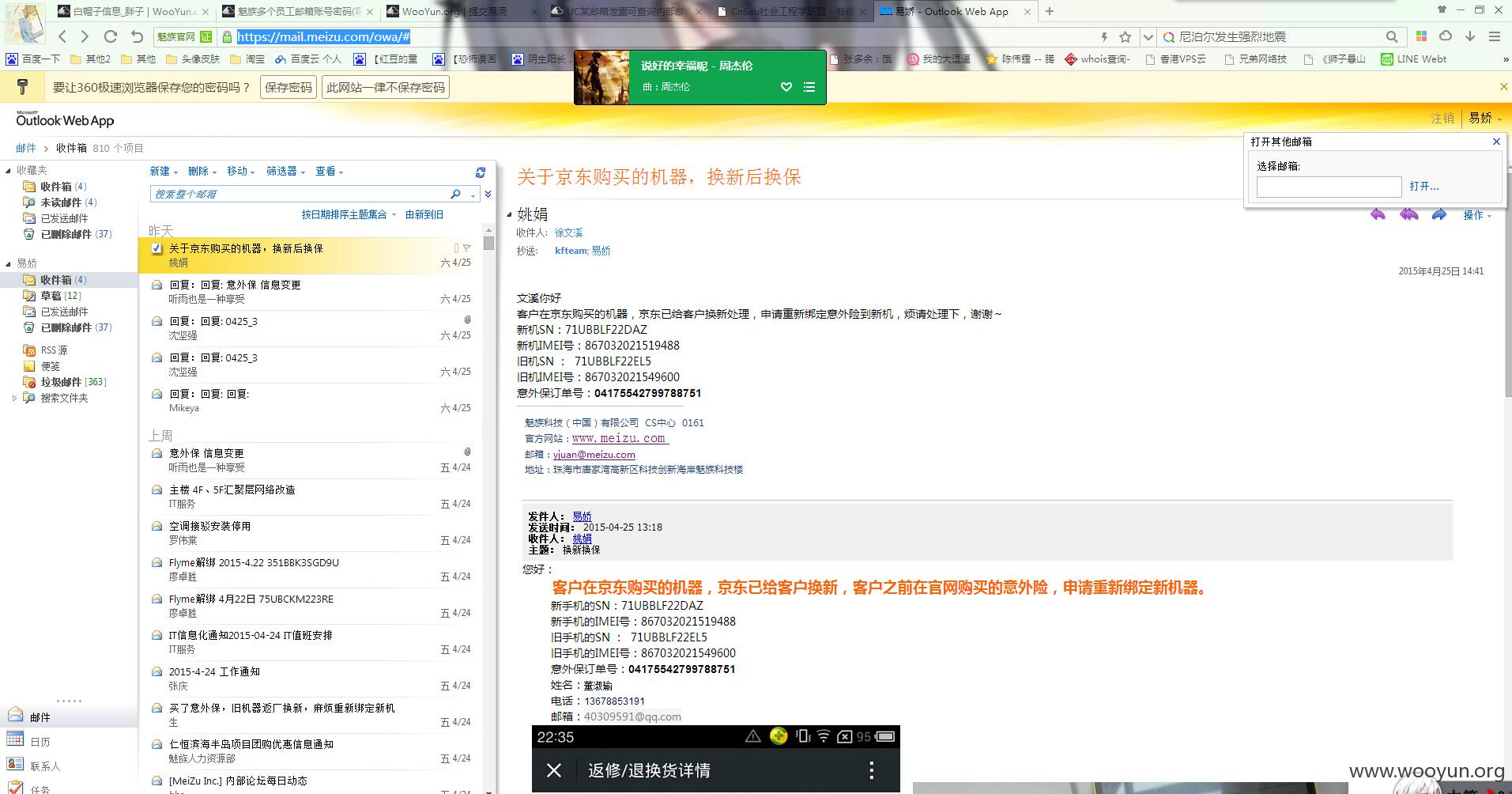Open the 百度一下 bookmark
Screen dimensions: 1512x794
point(33,59)
